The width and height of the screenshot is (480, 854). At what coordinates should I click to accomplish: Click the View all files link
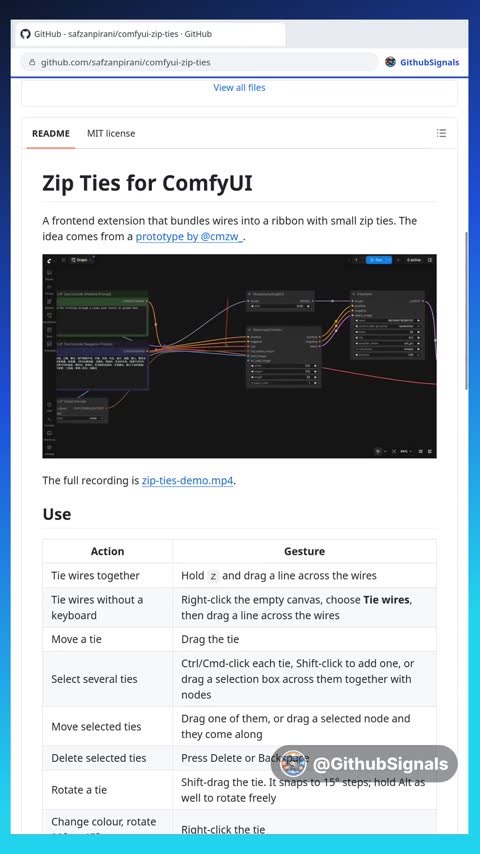pyautogui.click(x=239, y=88)
